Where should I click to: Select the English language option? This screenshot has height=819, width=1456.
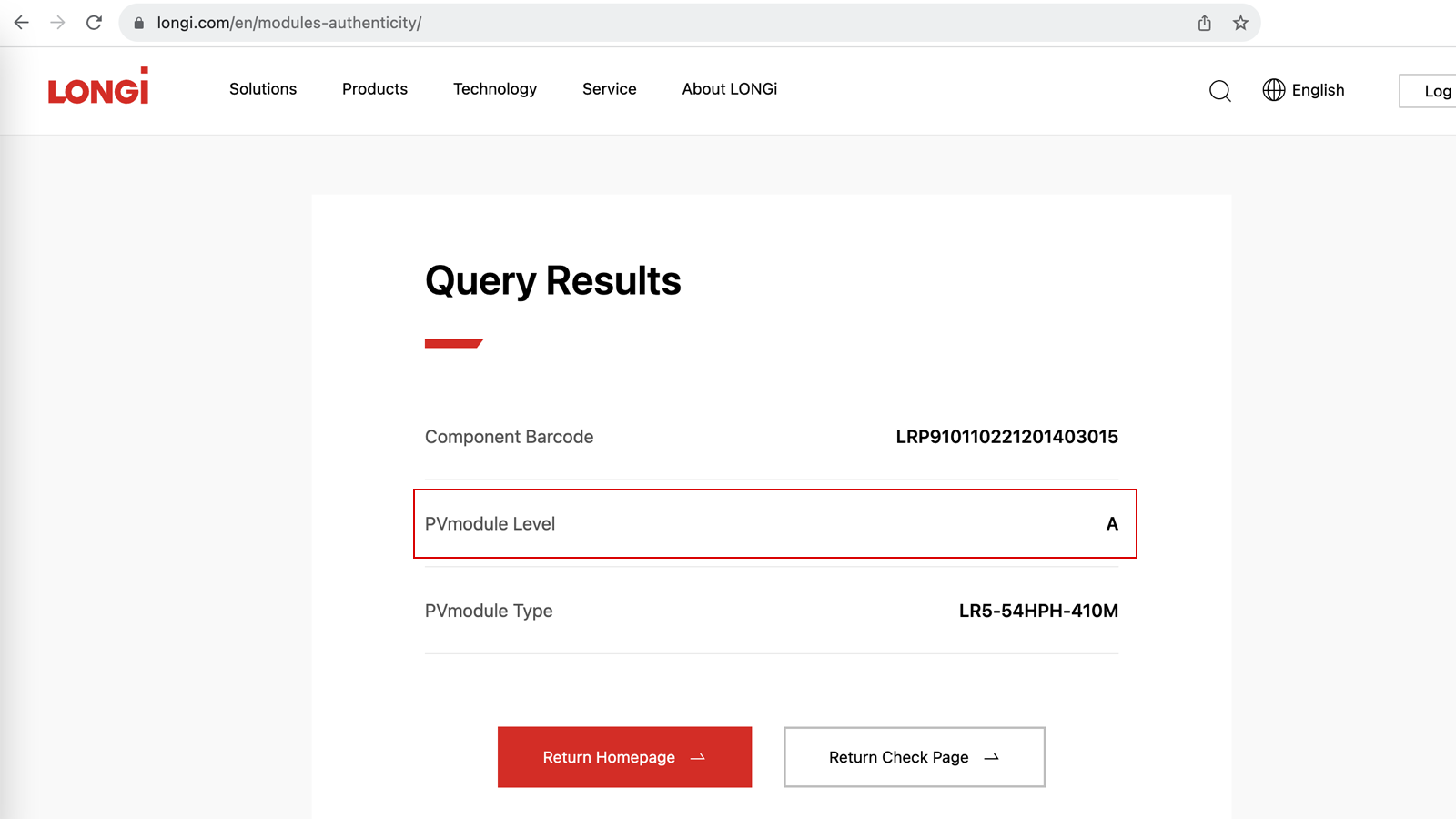1318,90
